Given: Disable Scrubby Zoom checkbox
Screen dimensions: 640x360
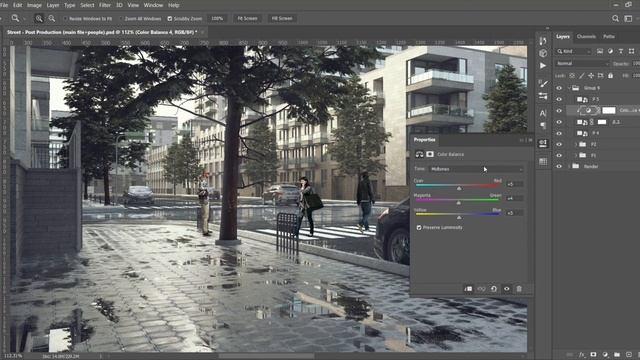Looking at the screenshot, I should 170,18.
